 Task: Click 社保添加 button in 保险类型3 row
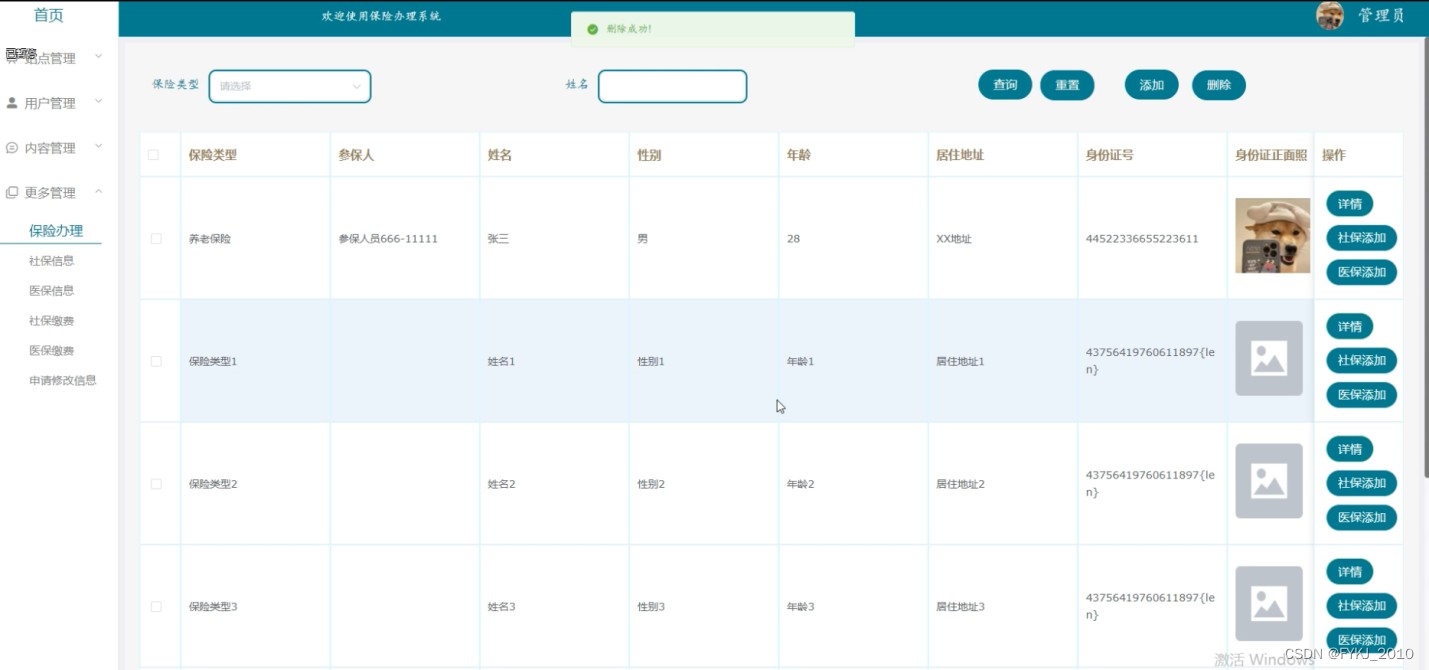coord(1362,606)
